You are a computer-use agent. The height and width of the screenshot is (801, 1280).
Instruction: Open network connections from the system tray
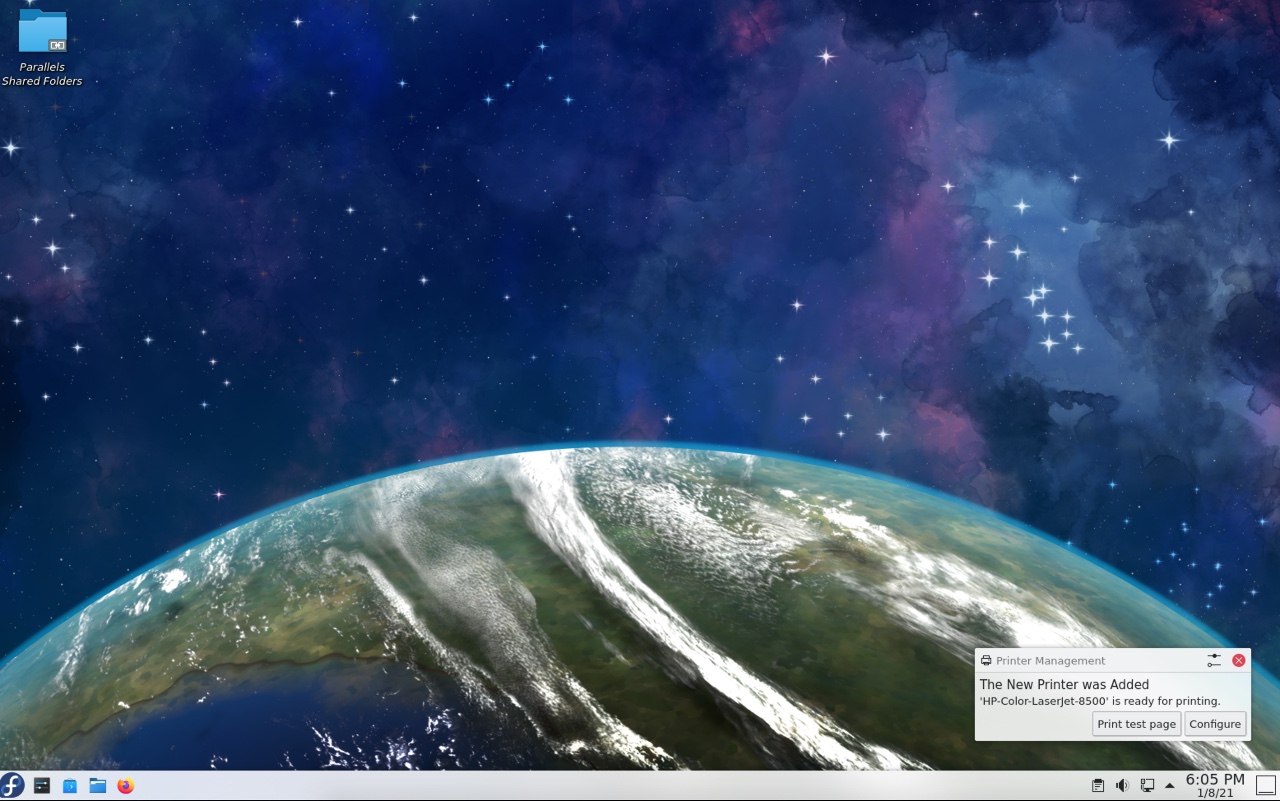click(1146, 785)
